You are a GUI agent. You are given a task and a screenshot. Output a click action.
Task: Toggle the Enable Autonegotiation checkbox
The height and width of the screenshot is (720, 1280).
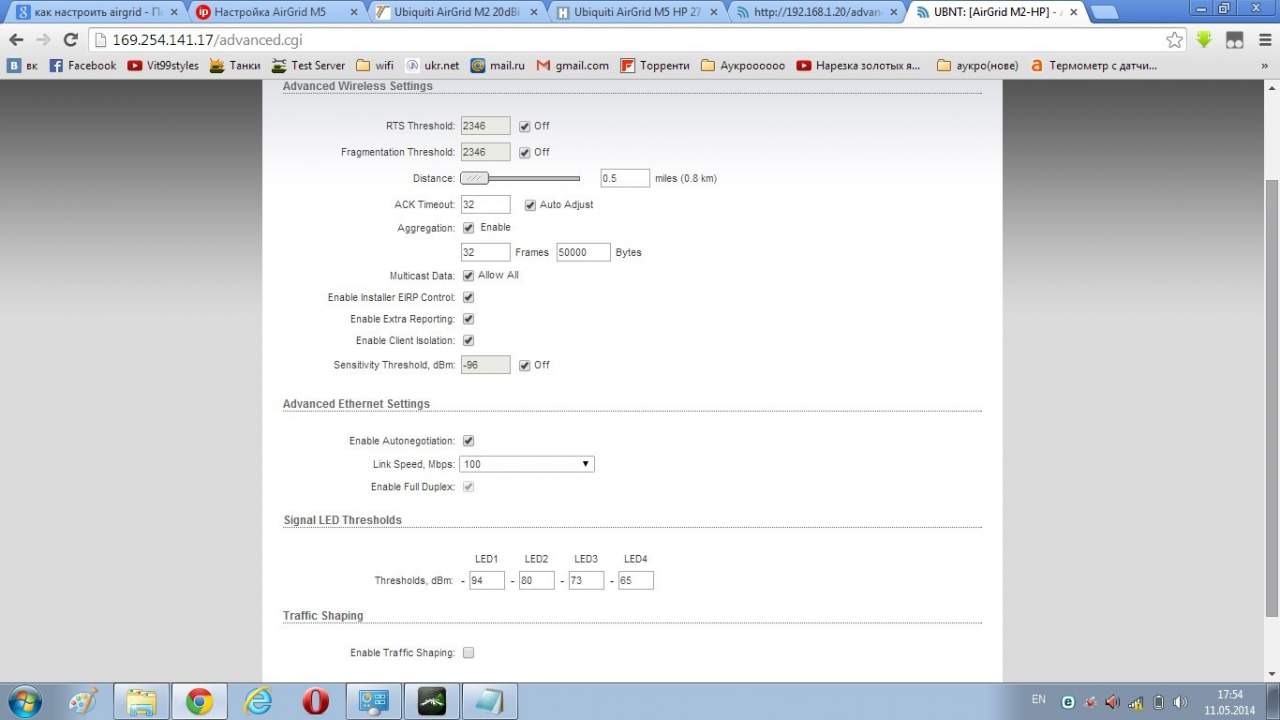[469, 441]
